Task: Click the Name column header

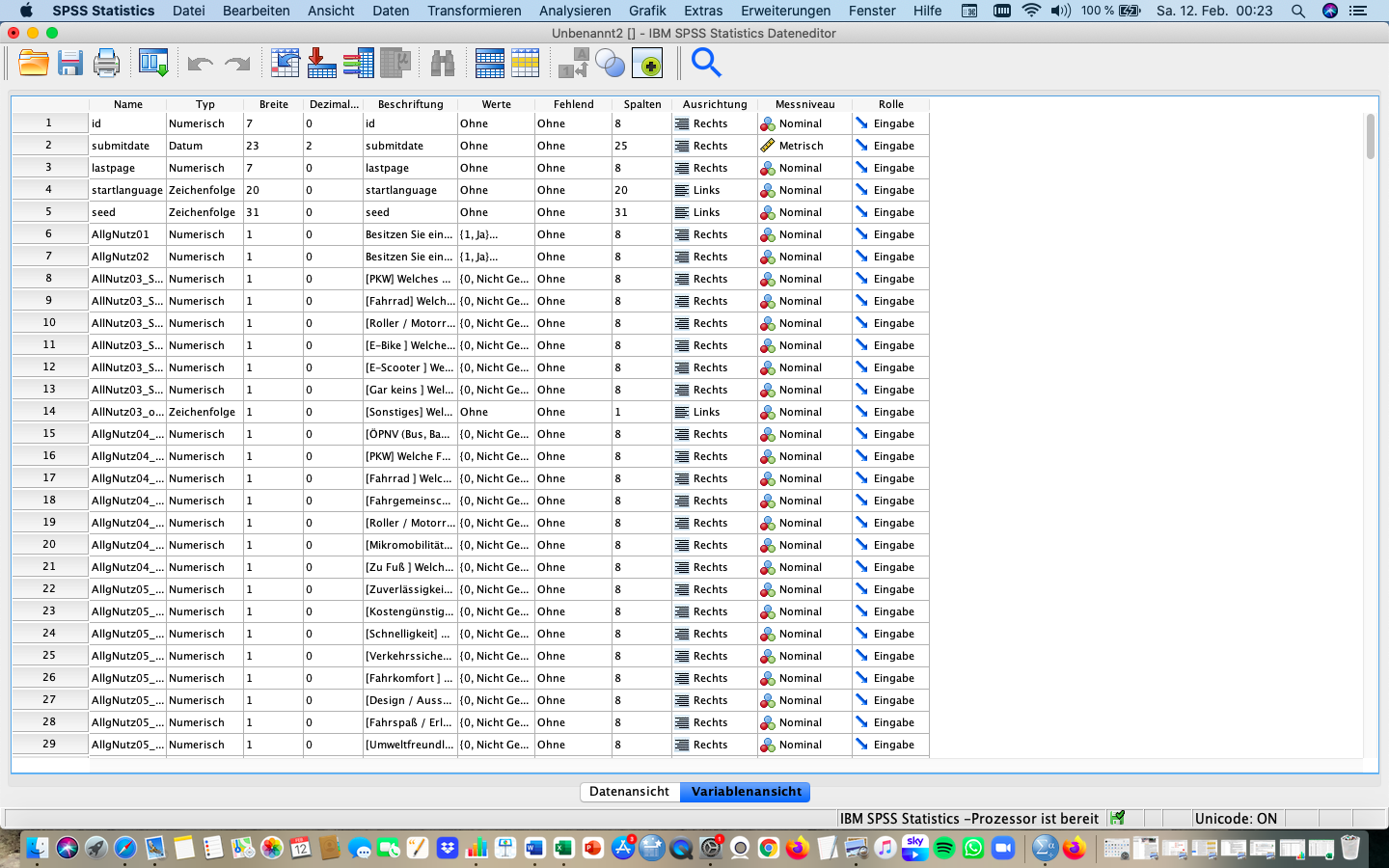Action: (127, 104)
